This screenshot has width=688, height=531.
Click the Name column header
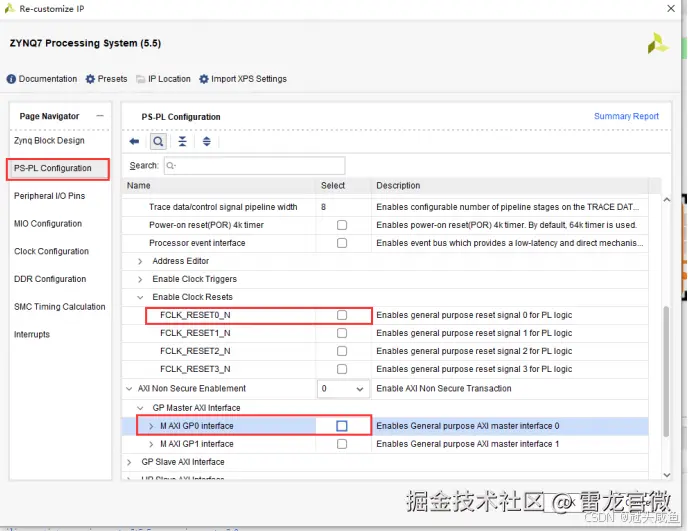tap(219, 186)
